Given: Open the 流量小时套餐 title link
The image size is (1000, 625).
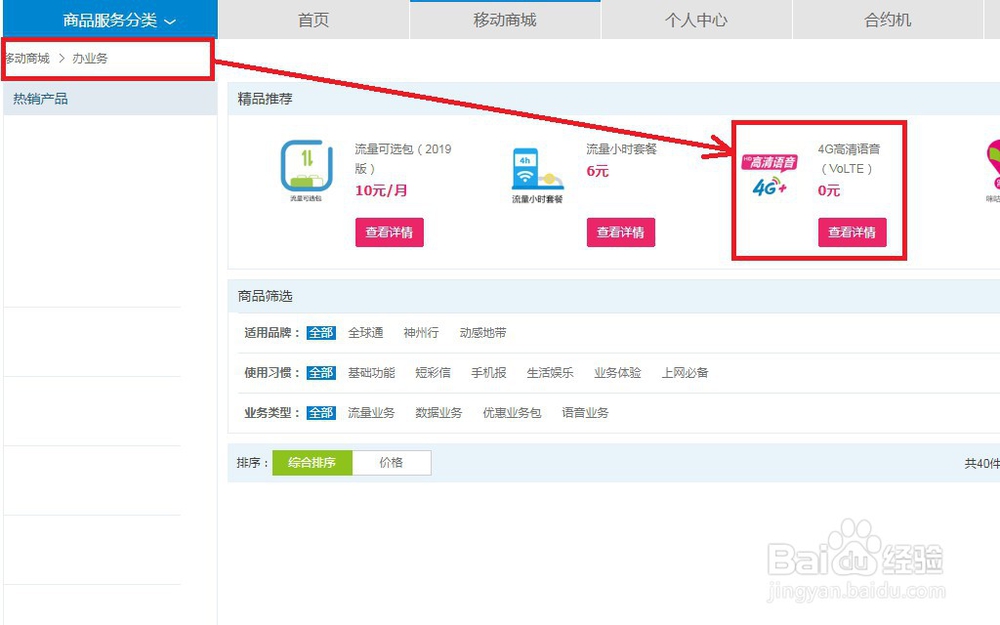Looking at the screenshot, I should pyautogui.click(x=621, y=149).
